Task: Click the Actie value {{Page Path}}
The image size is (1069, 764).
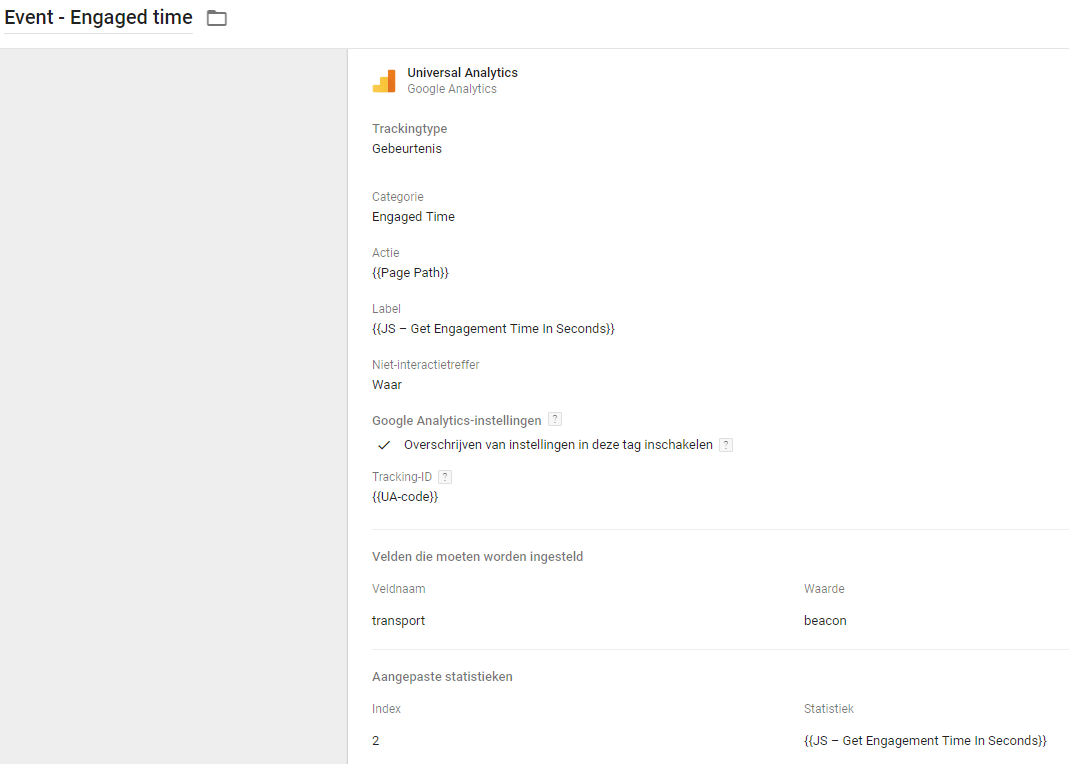Action: coord(410,273)
